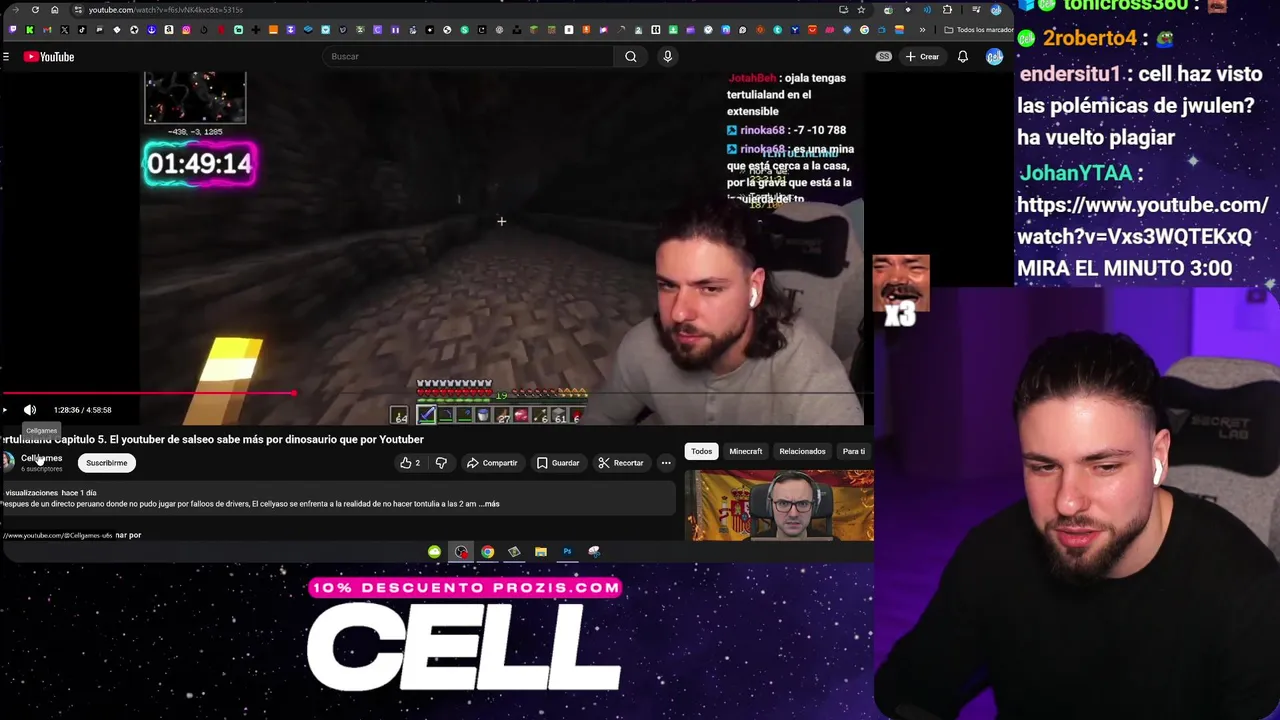
Task: Open Gmail bookmark in bookmarks bar
Action: (x=47, y=30)
